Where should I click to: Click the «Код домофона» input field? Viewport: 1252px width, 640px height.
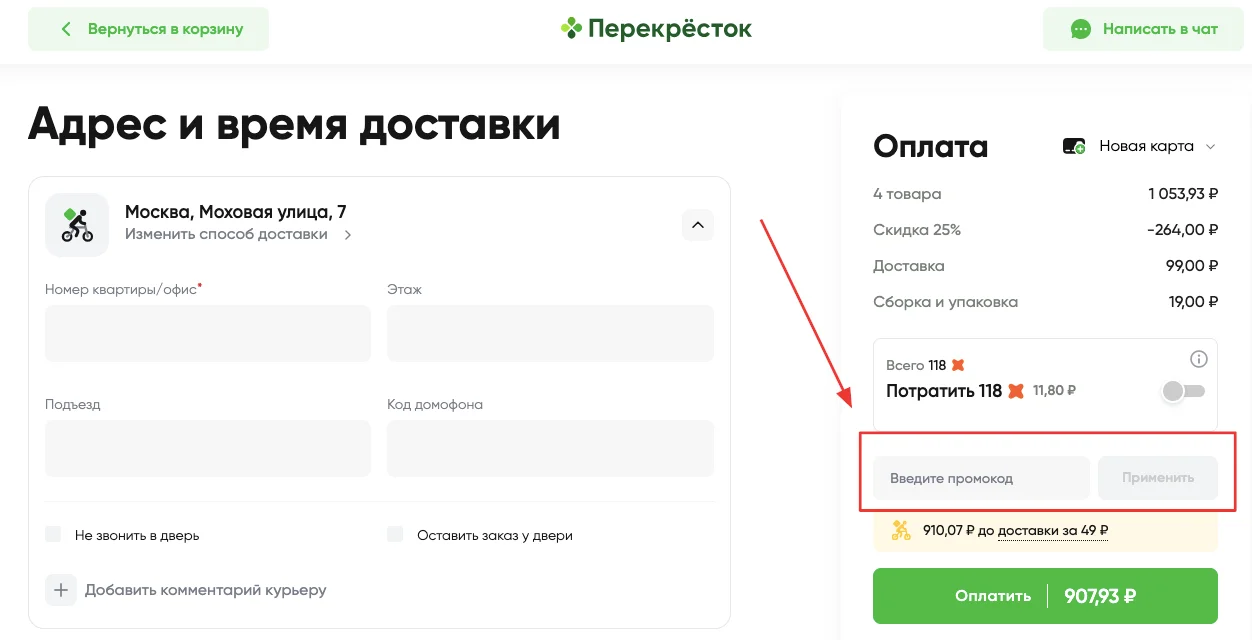pos(550,448)
